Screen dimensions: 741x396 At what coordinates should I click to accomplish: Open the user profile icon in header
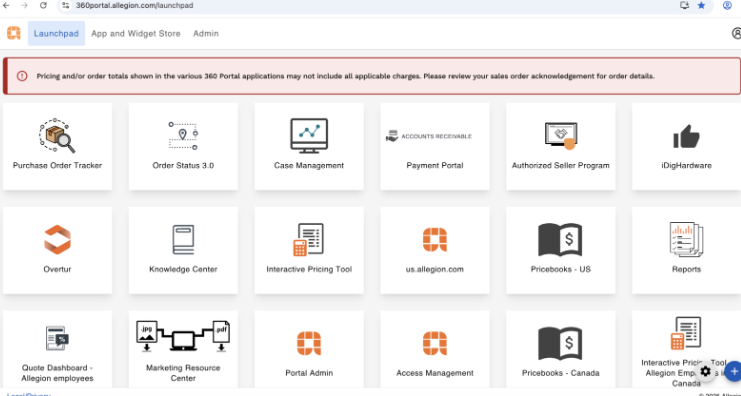[x=736, y=33]
